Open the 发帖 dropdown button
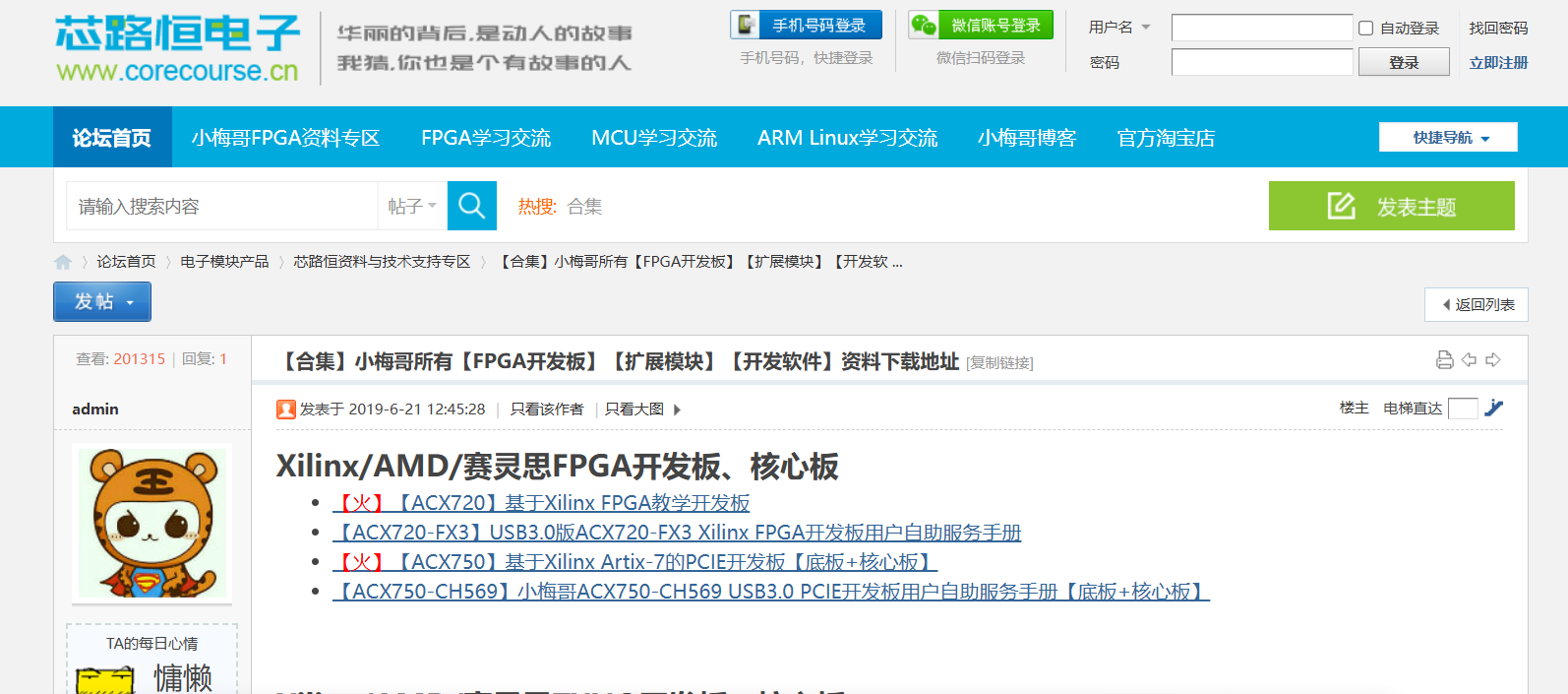 point(102,301)
